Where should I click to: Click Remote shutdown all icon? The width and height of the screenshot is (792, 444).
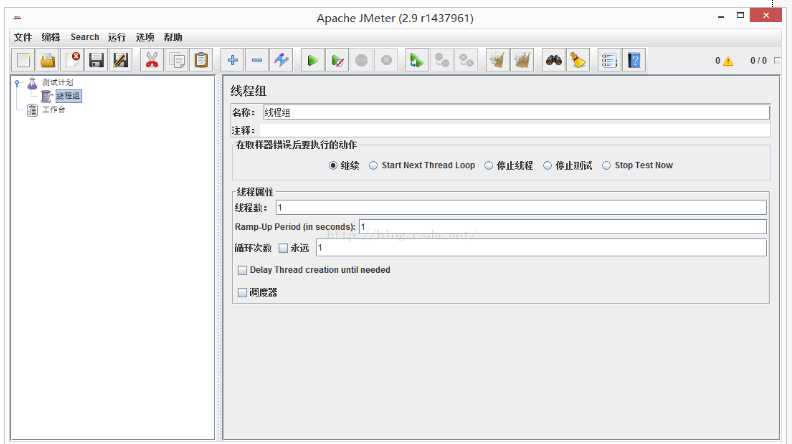tap(466, 61)
